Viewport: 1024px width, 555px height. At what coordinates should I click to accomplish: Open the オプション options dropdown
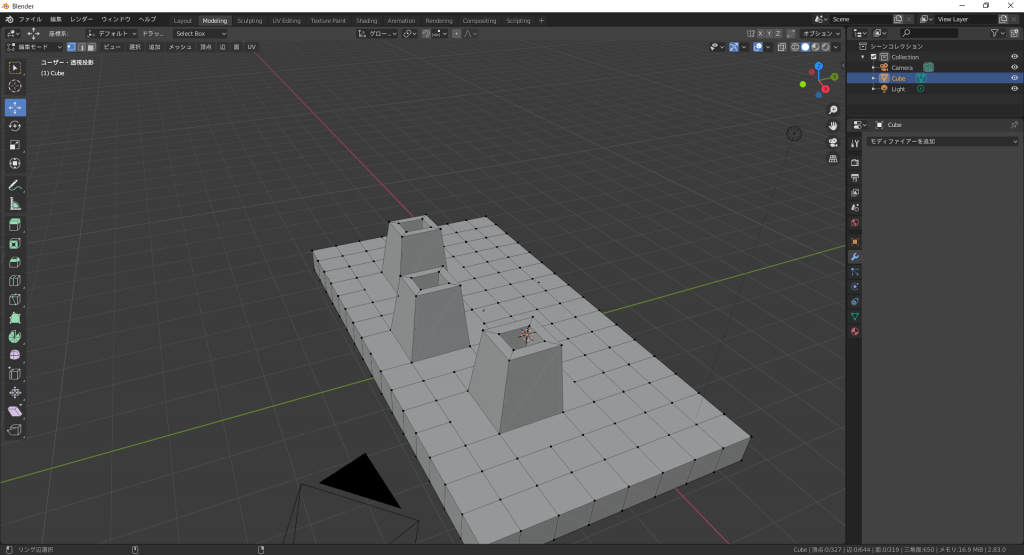pyautogui.click(x=821, y=33)
